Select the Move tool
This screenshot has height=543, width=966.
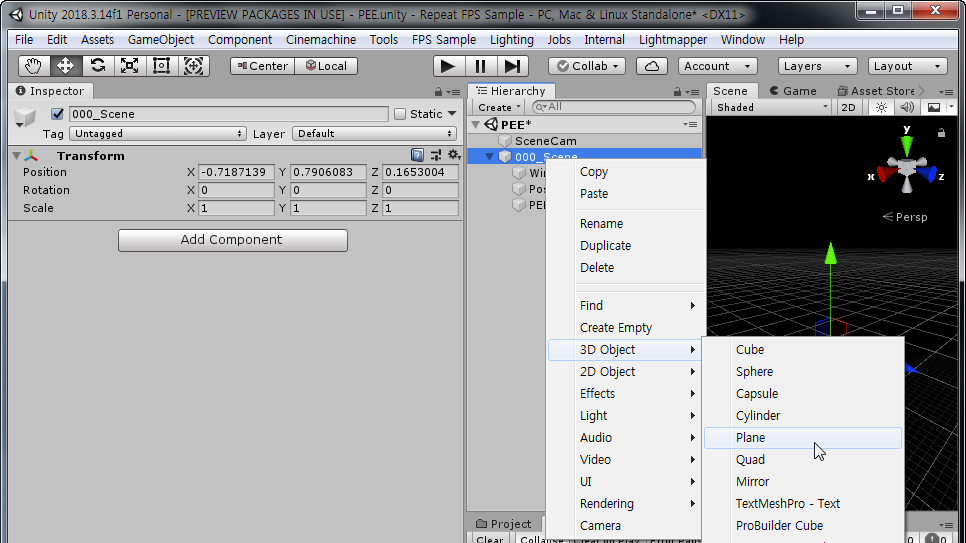click(x=65, y=66)
